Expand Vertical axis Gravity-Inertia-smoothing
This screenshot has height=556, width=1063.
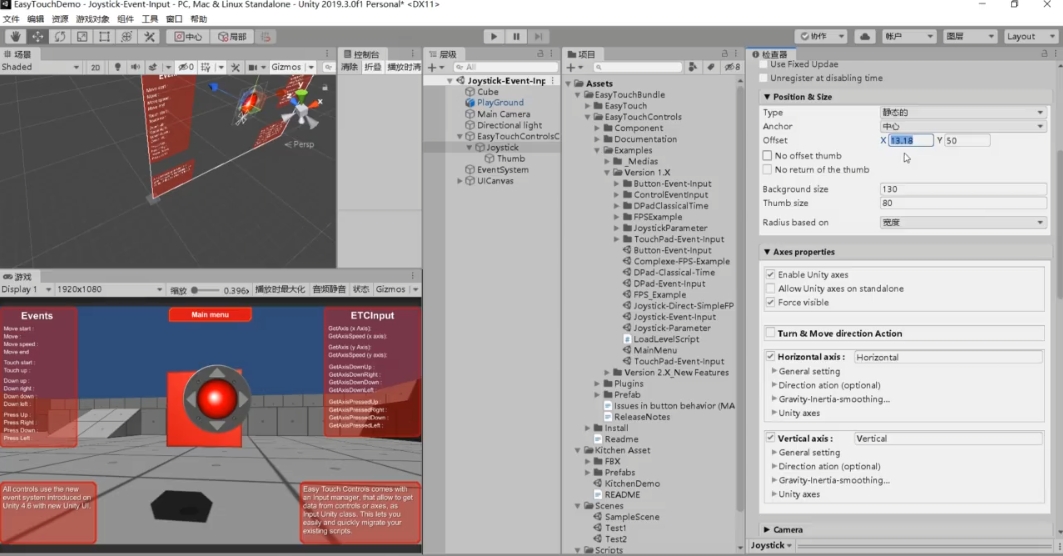pyautogui.click(x=774, y=480)
